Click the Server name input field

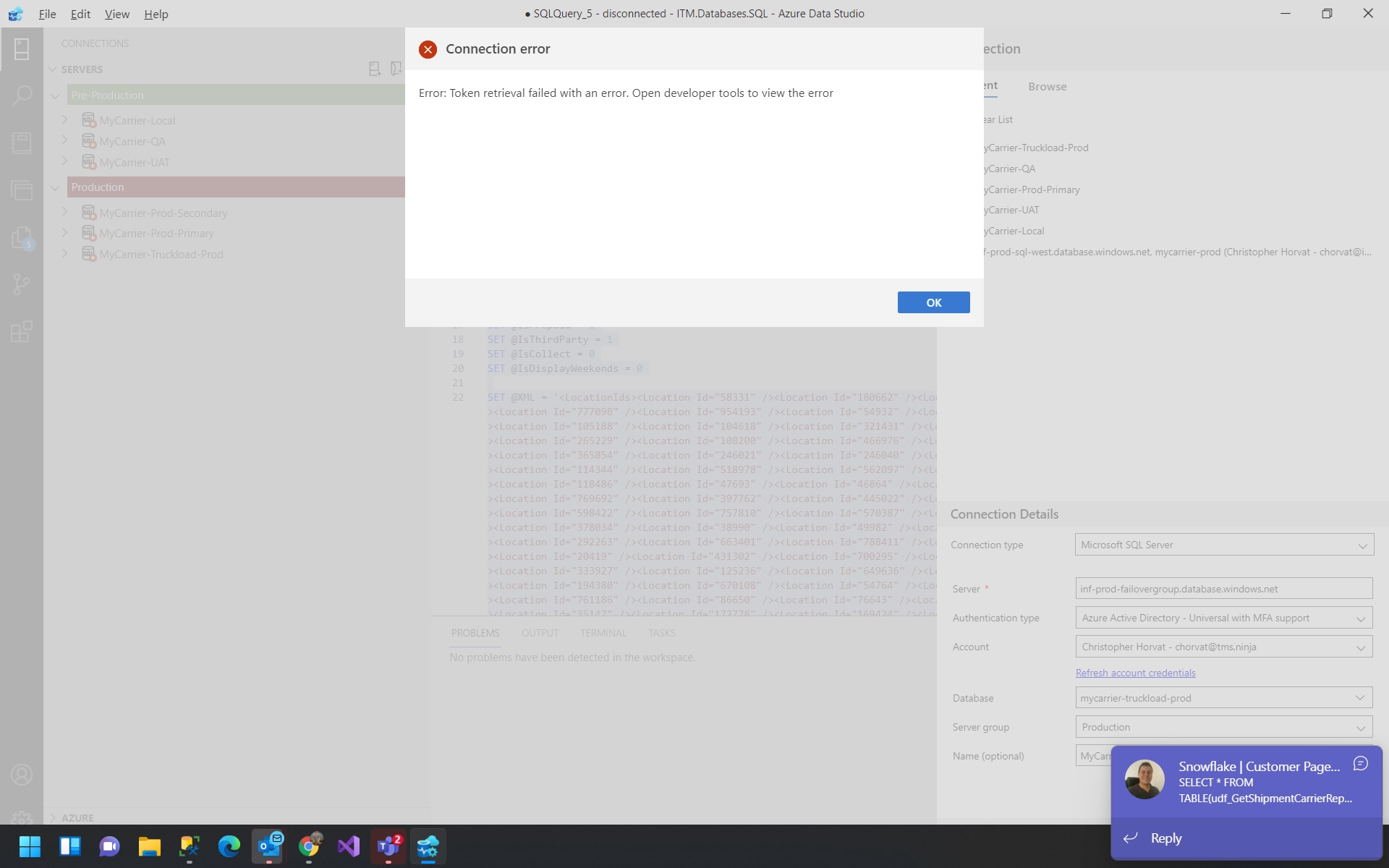coord(1223,589)
